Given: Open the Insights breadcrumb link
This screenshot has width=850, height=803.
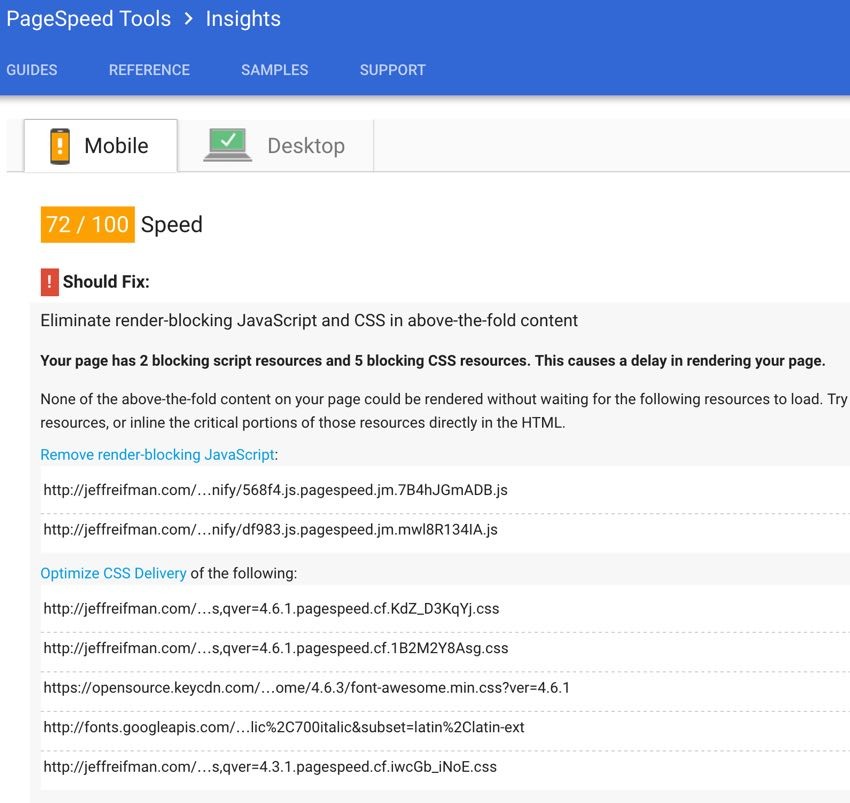Looking at the screenshot, I should [243, 19].
